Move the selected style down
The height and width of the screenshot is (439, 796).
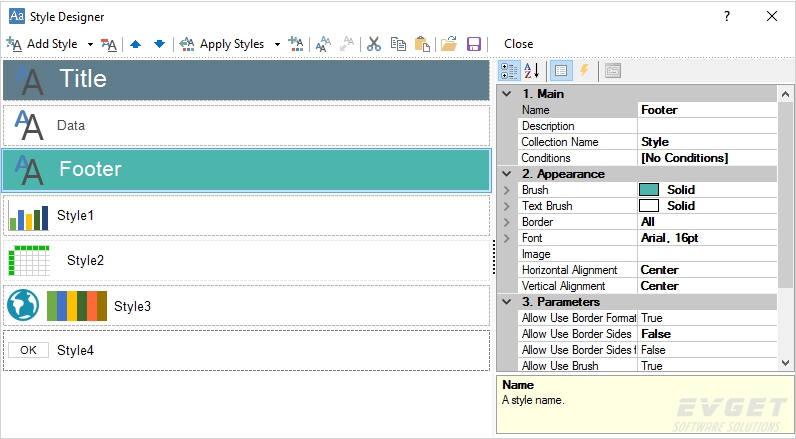click(159, 44)
